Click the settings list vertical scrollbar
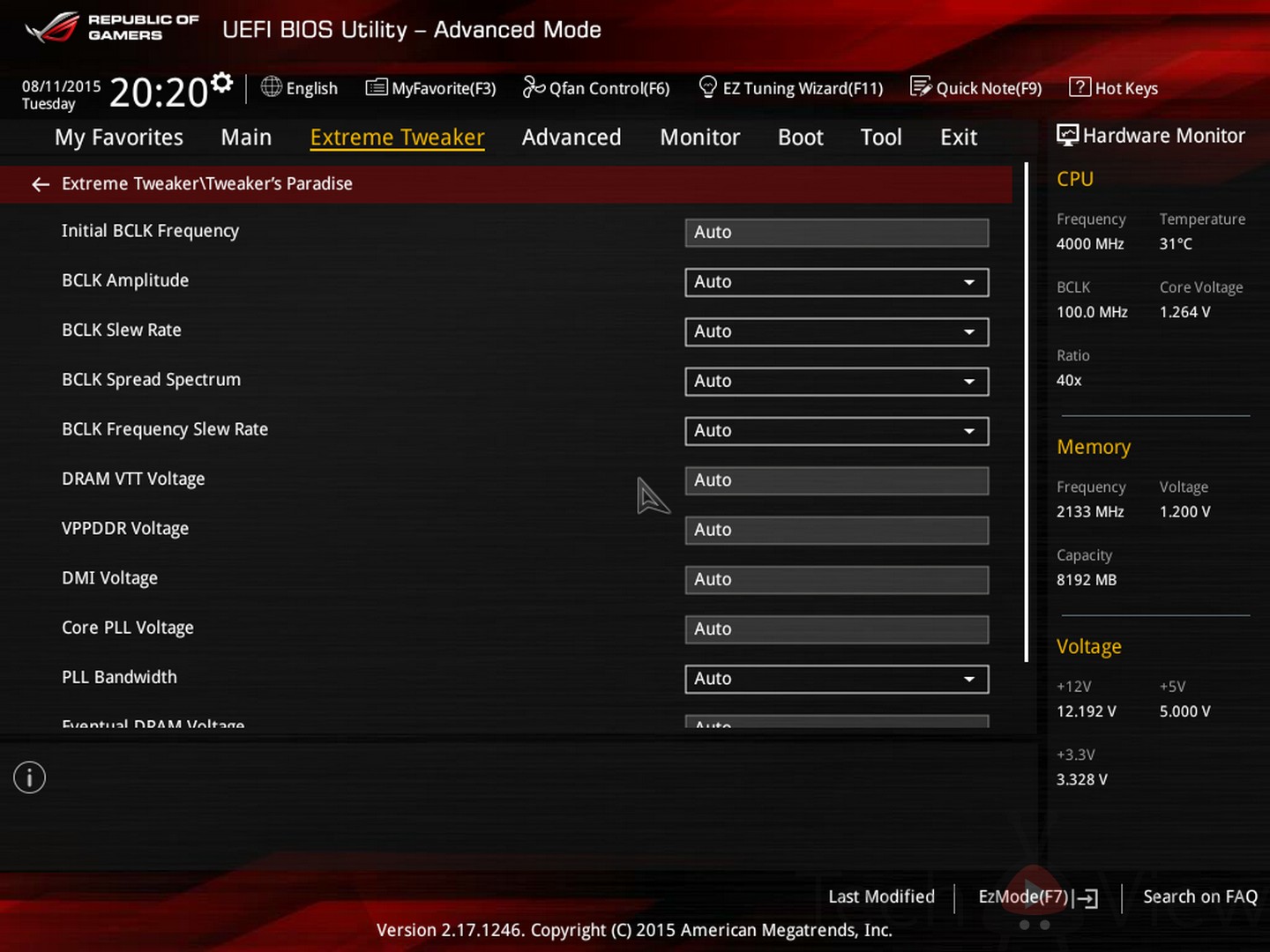Screen dimensions: 1270x952 coord(1027,412)
